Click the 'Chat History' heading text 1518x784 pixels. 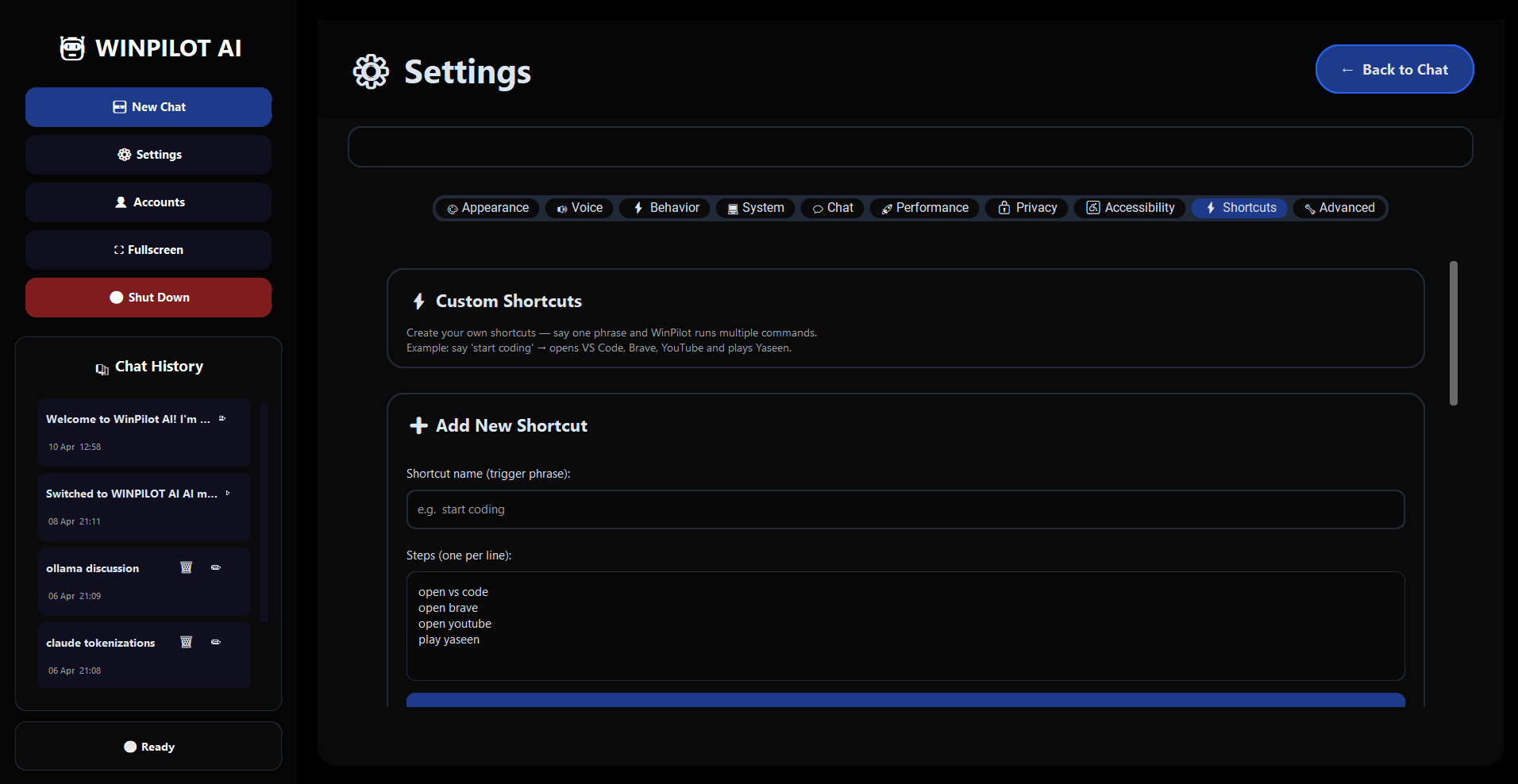coord(160,367)
